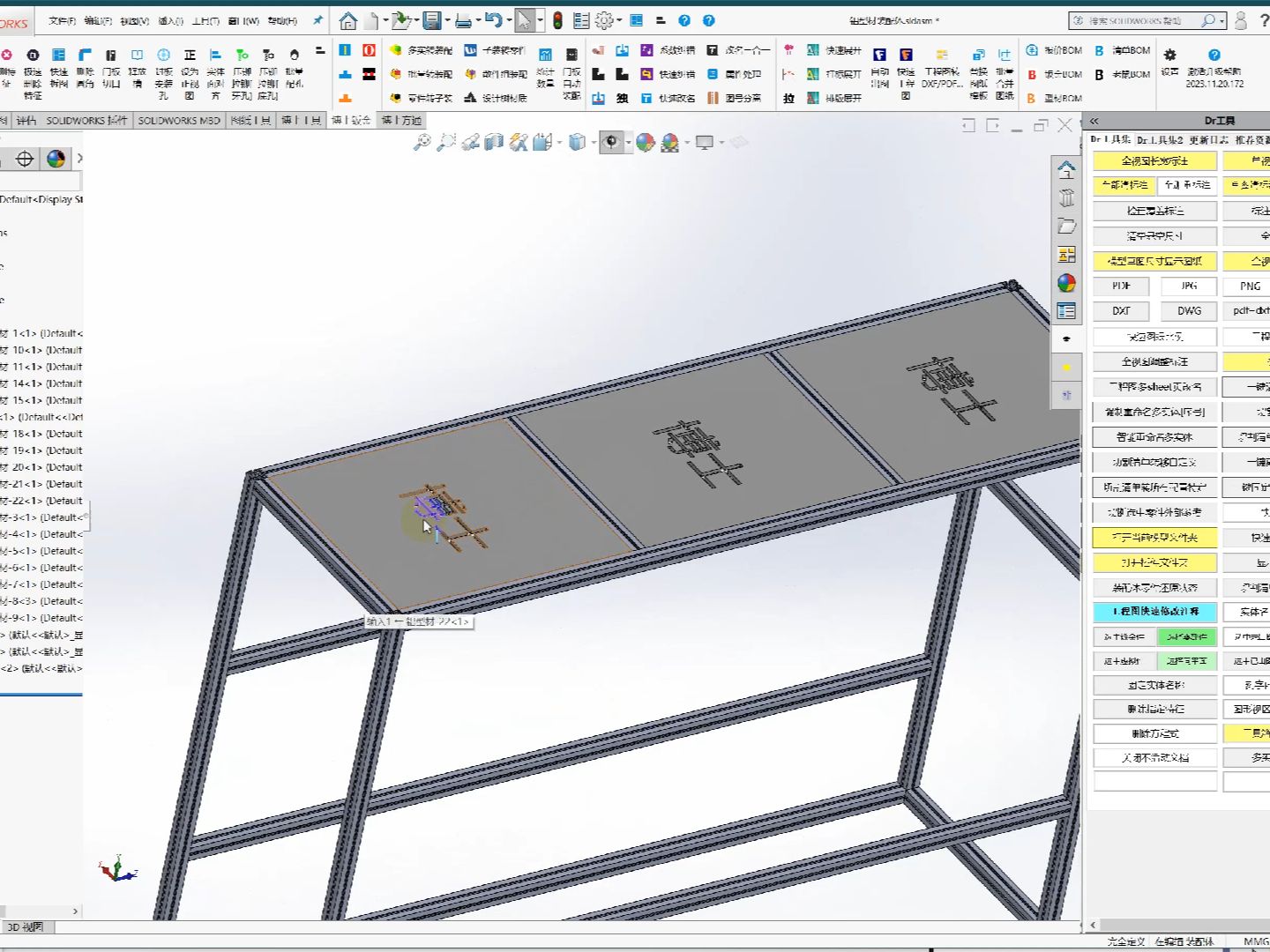The width and height of the screenshot is (1270, 952).
Task: Select the zoom-to-area tool
Action: point(445,141)
